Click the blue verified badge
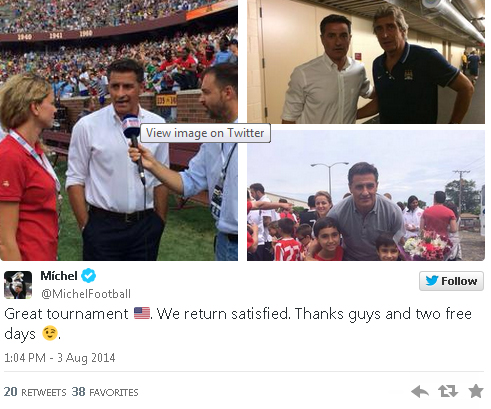Screen dimensions: 491x409 coord(89,276)
